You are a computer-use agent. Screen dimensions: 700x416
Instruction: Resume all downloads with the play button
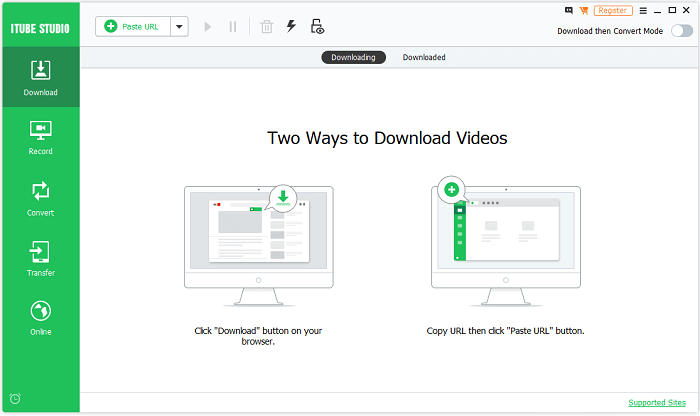point(208,27)
